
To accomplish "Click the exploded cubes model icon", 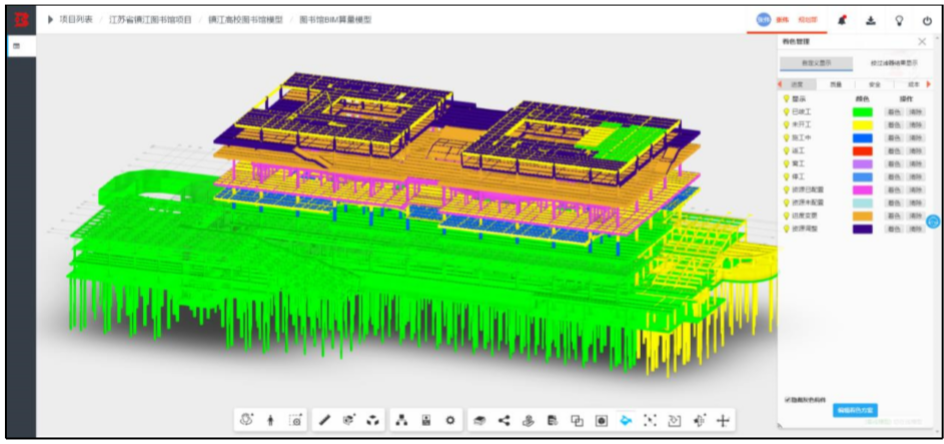I will coord(373,421).
